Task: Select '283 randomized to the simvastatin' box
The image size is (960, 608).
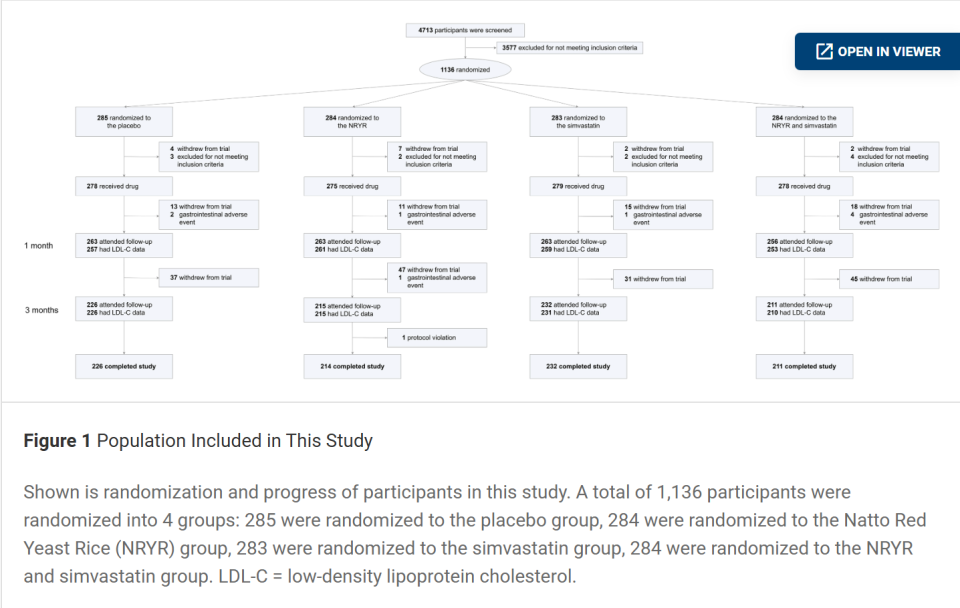Action: [x=578, y=122]
